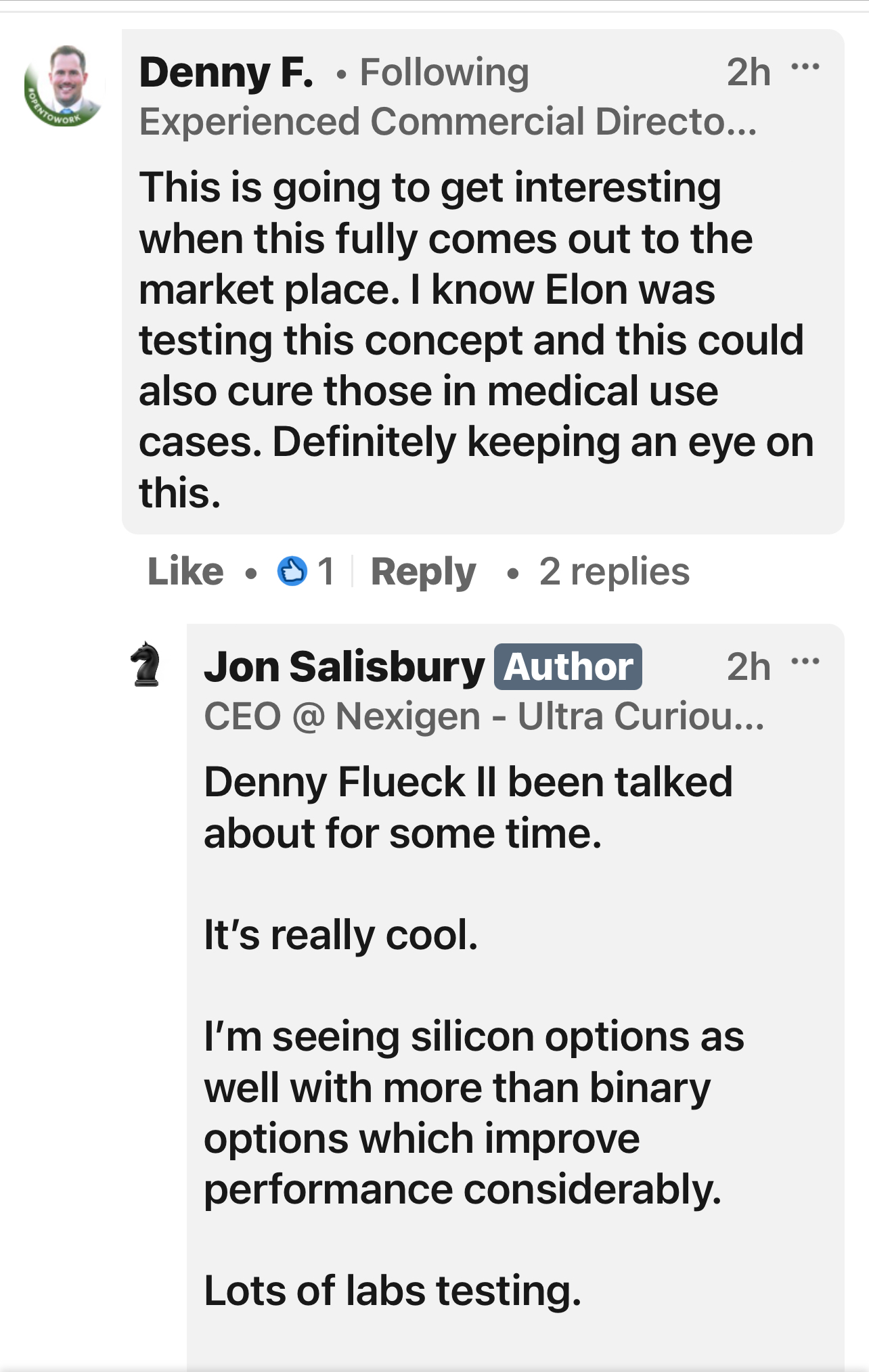This screenshot has width=869, height=1372.
Task: Click the 2h timestamp on Denny's comment
Action: click(748, 72)
